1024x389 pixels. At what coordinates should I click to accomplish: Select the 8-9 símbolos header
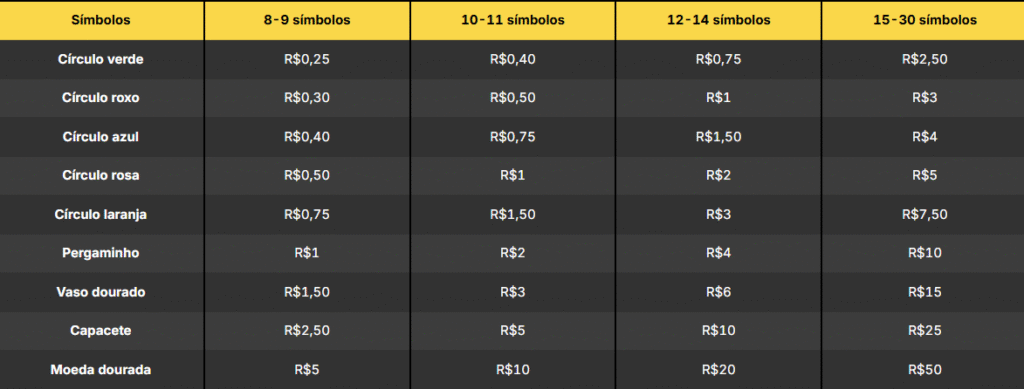click(307, 20)
